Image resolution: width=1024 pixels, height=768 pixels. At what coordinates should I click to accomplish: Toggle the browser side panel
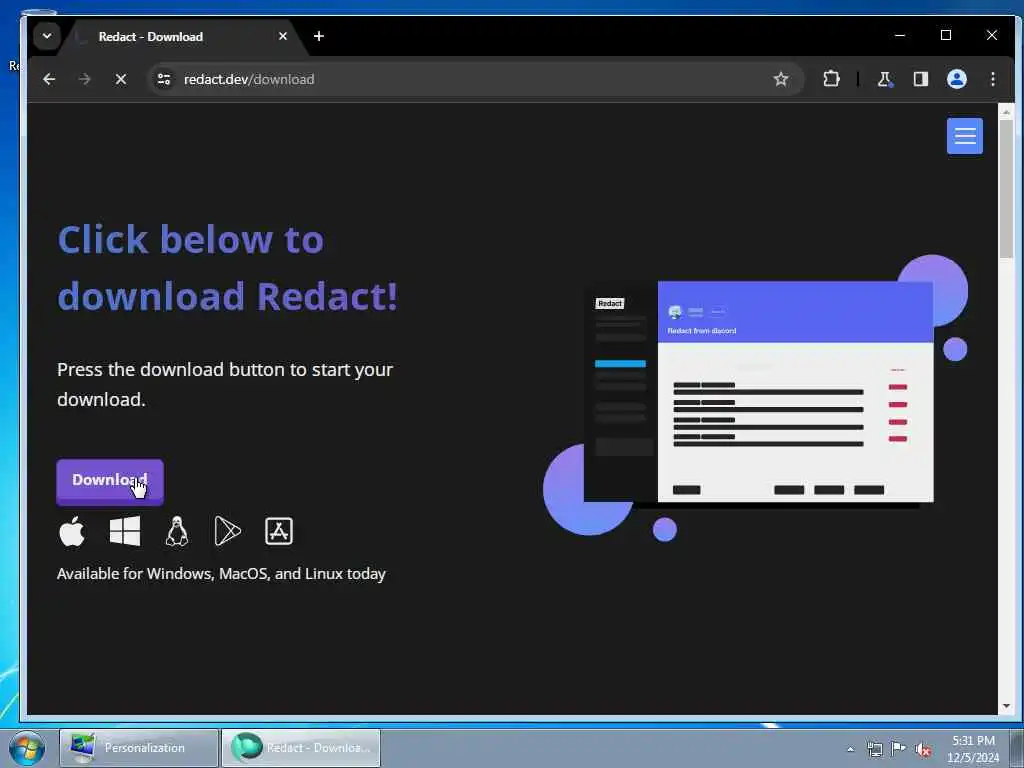[921, 79]
